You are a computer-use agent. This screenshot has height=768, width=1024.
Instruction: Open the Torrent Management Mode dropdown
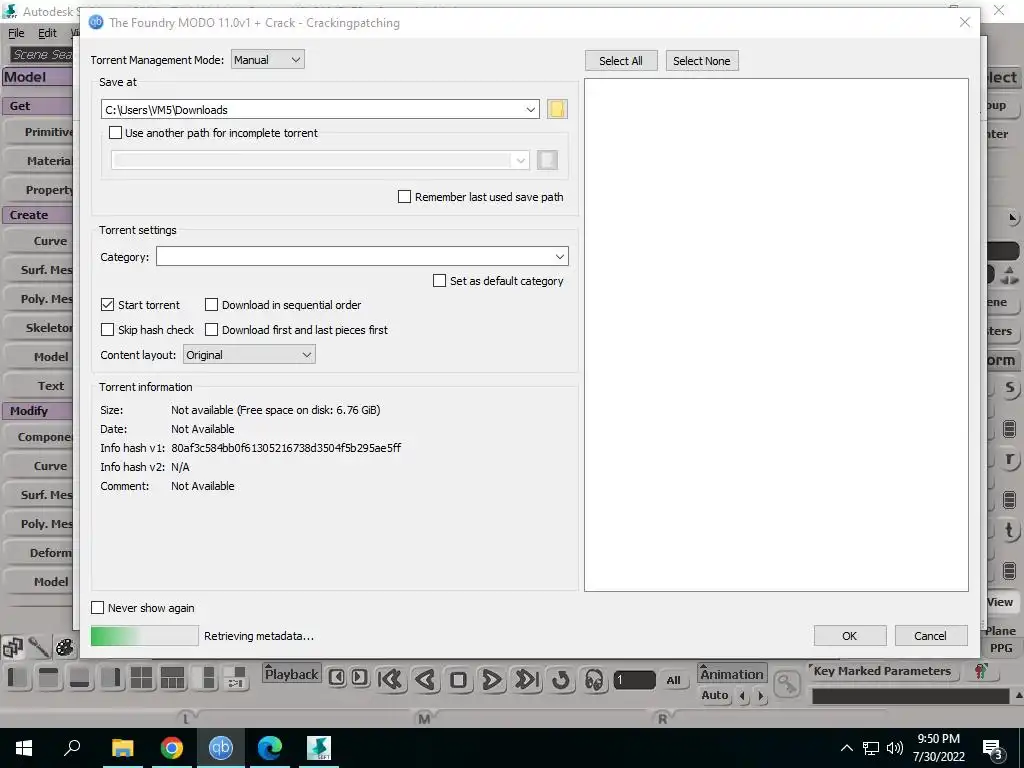[x=268, y=59]
